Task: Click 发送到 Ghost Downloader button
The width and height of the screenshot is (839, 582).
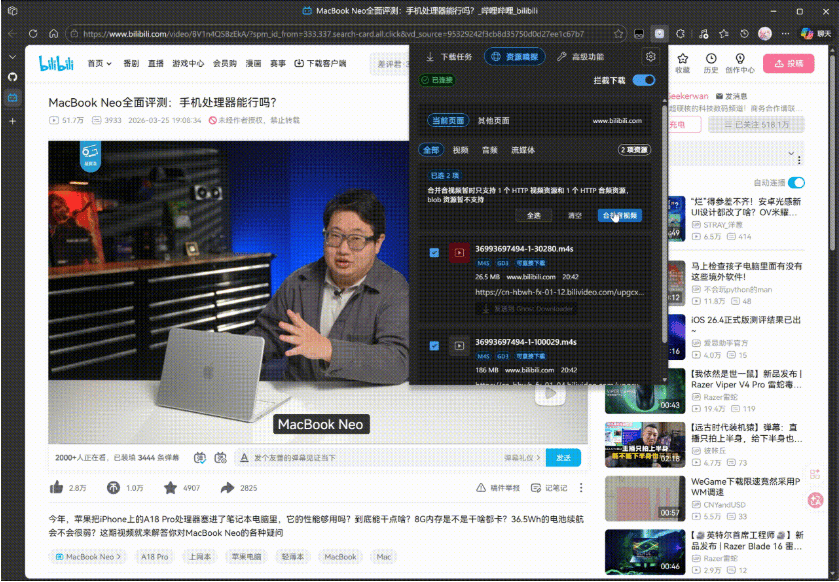Action: pos(527,309)
